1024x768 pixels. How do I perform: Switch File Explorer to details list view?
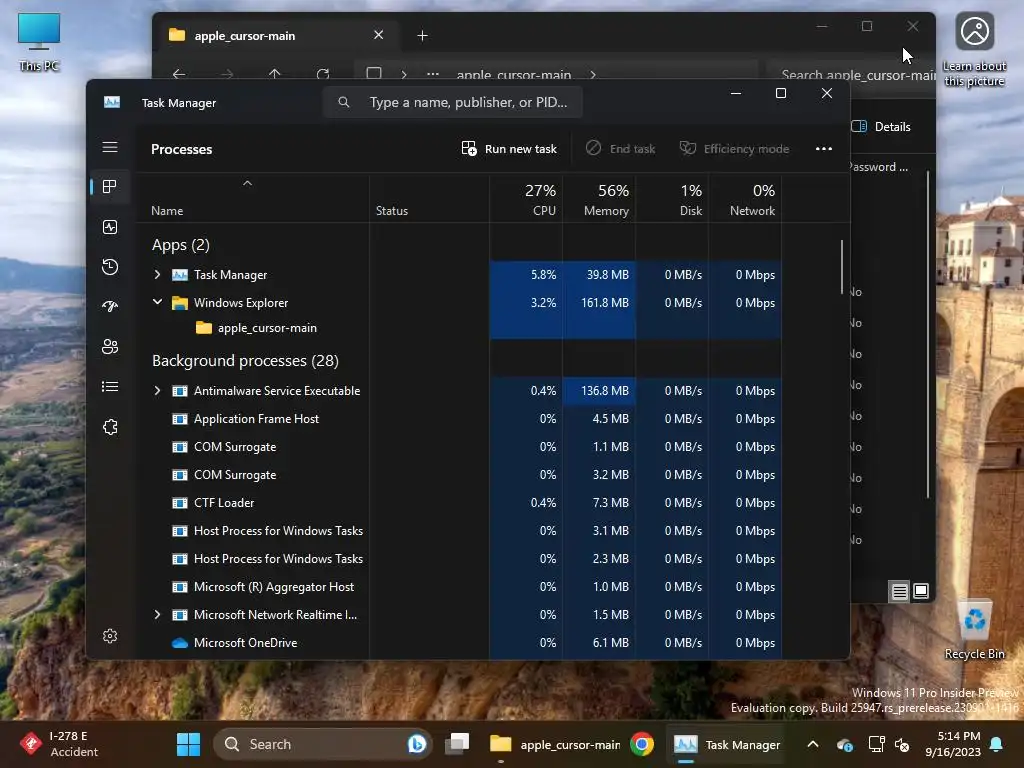[x=899, y=592]
